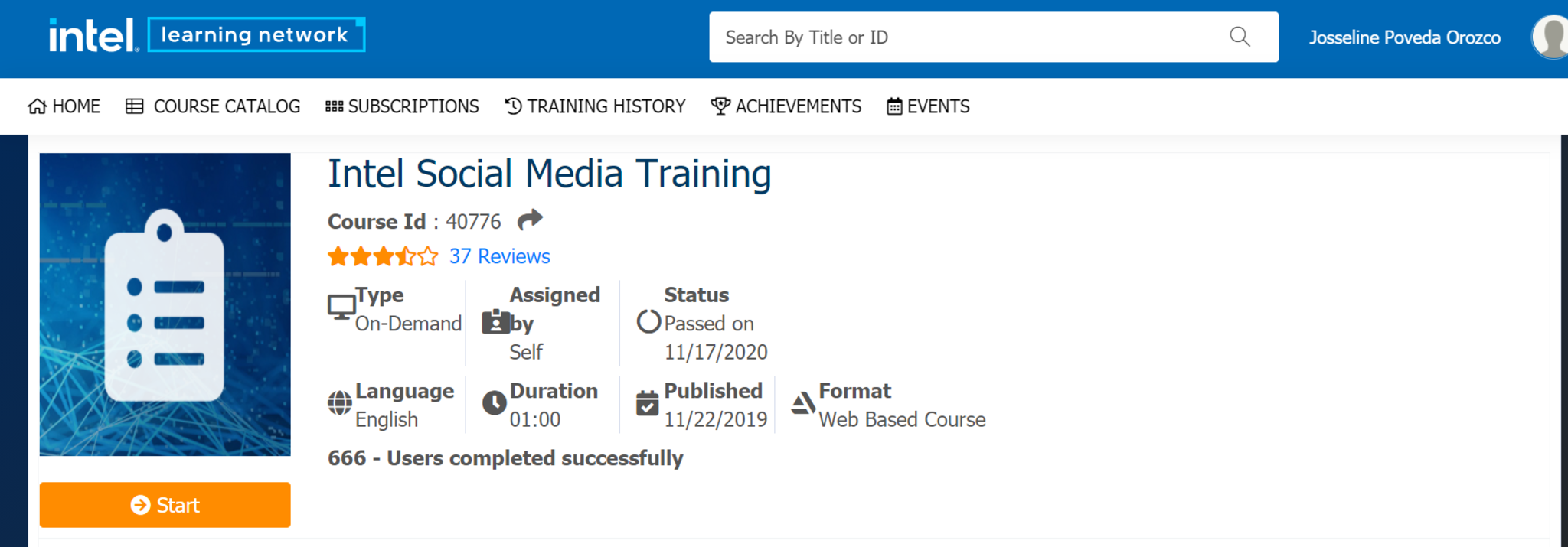Click the Published calendar icon

tap(647, 402)
